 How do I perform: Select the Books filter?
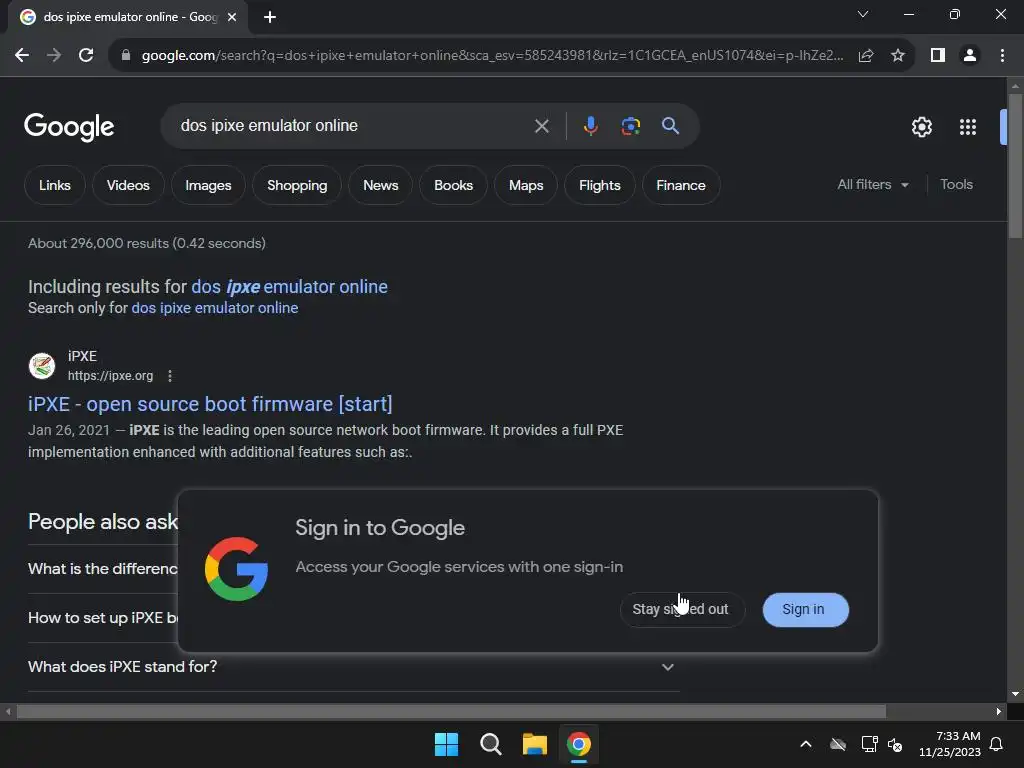tap(453, 185)
